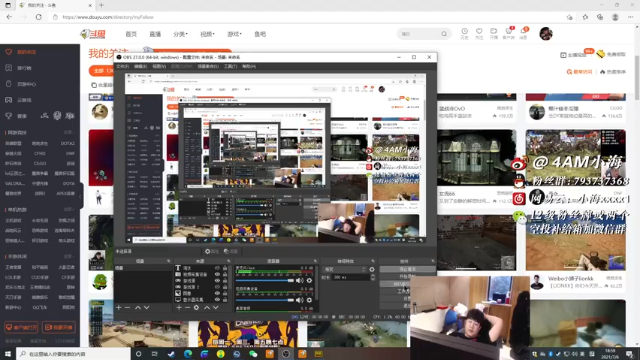640x360 pixels.
Task: Pop out the OBS Scenes dock header icon
Action: point(168,261)
